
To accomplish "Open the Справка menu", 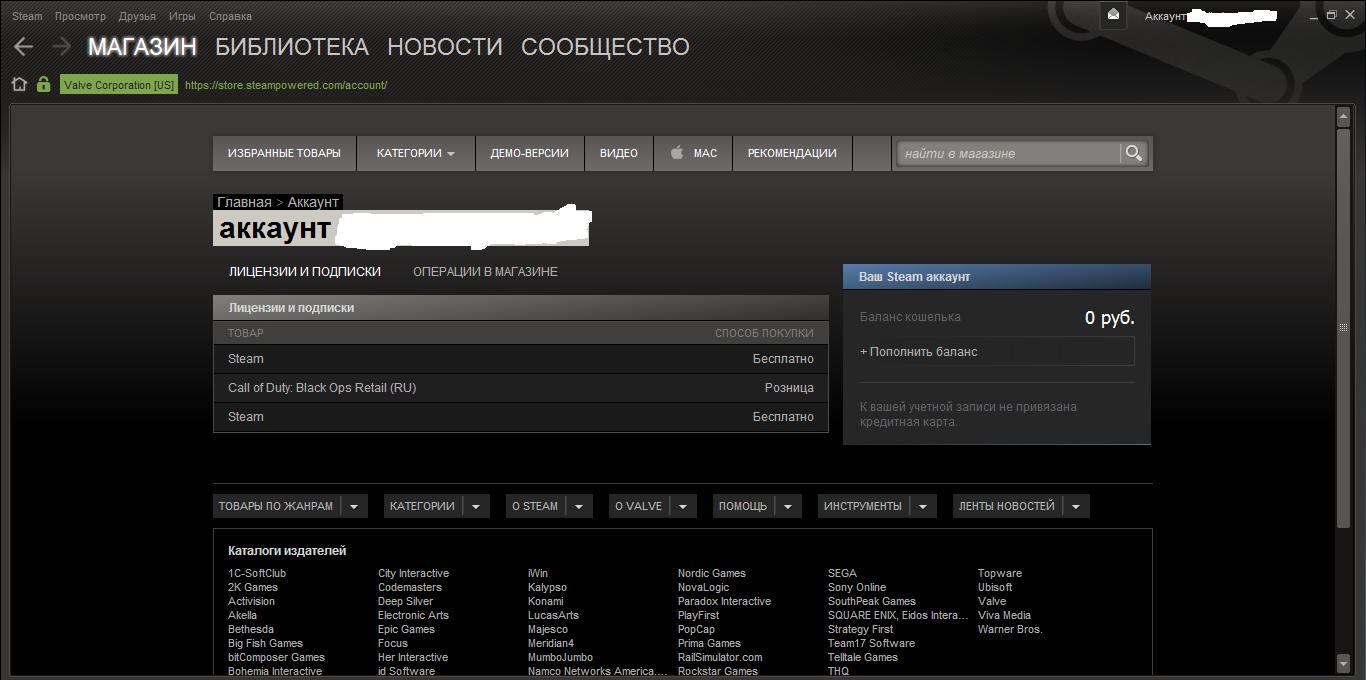I will point(230,16).
